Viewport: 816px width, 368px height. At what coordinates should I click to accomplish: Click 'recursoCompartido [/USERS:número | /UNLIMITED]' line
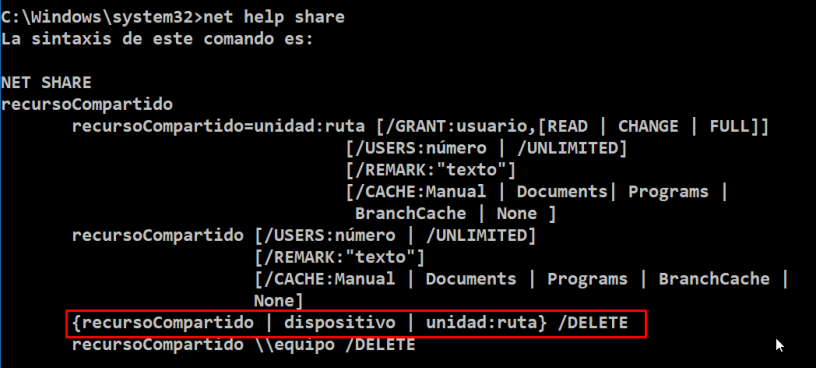[304, 235]
